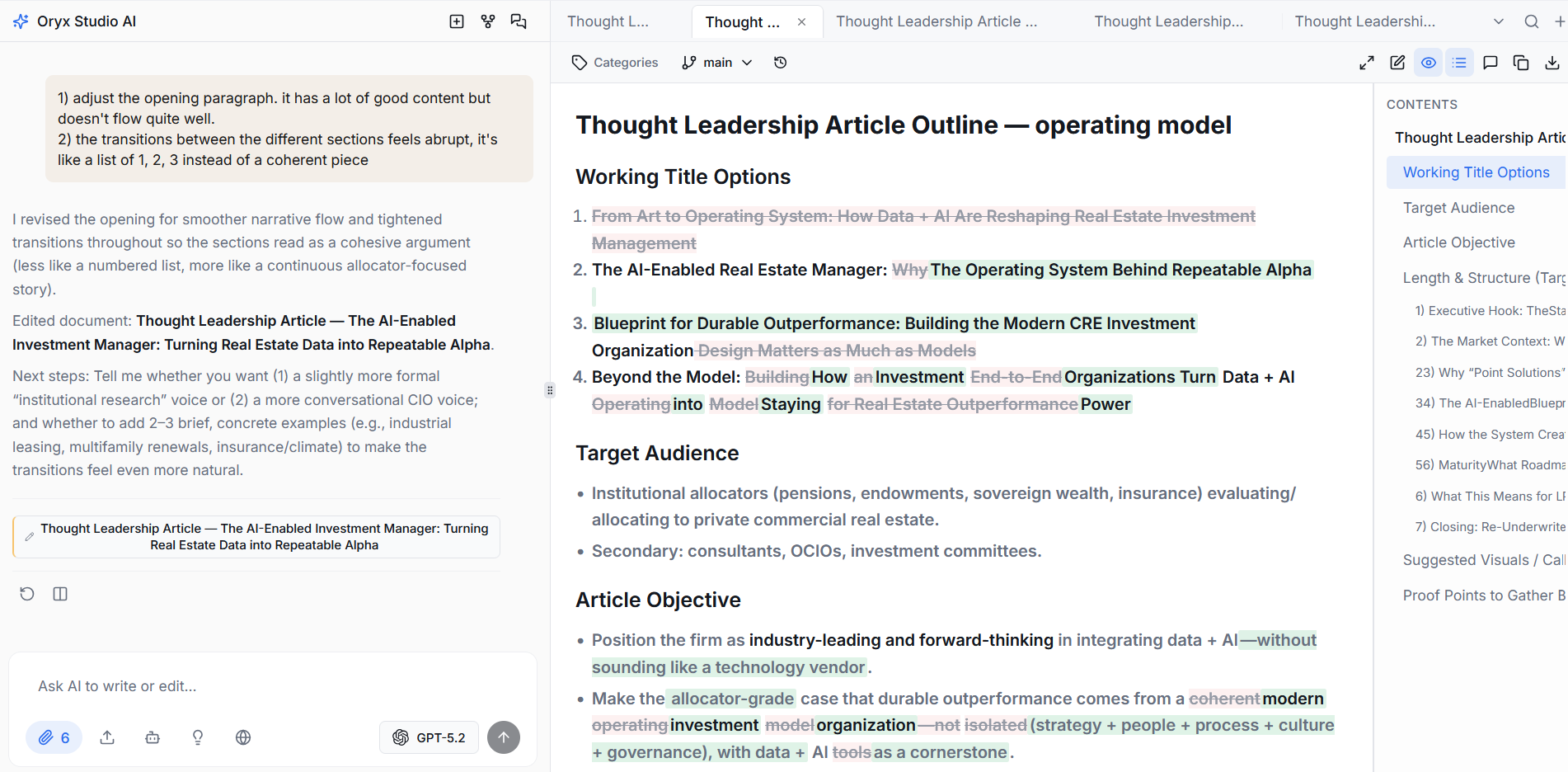Switch to the Thought Leadership Article tab

coord(937,21)
